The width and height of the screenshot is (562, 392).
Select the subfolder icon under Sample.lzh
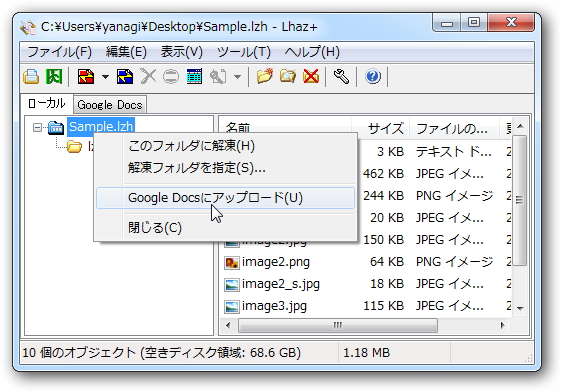(x=75, y=146)
